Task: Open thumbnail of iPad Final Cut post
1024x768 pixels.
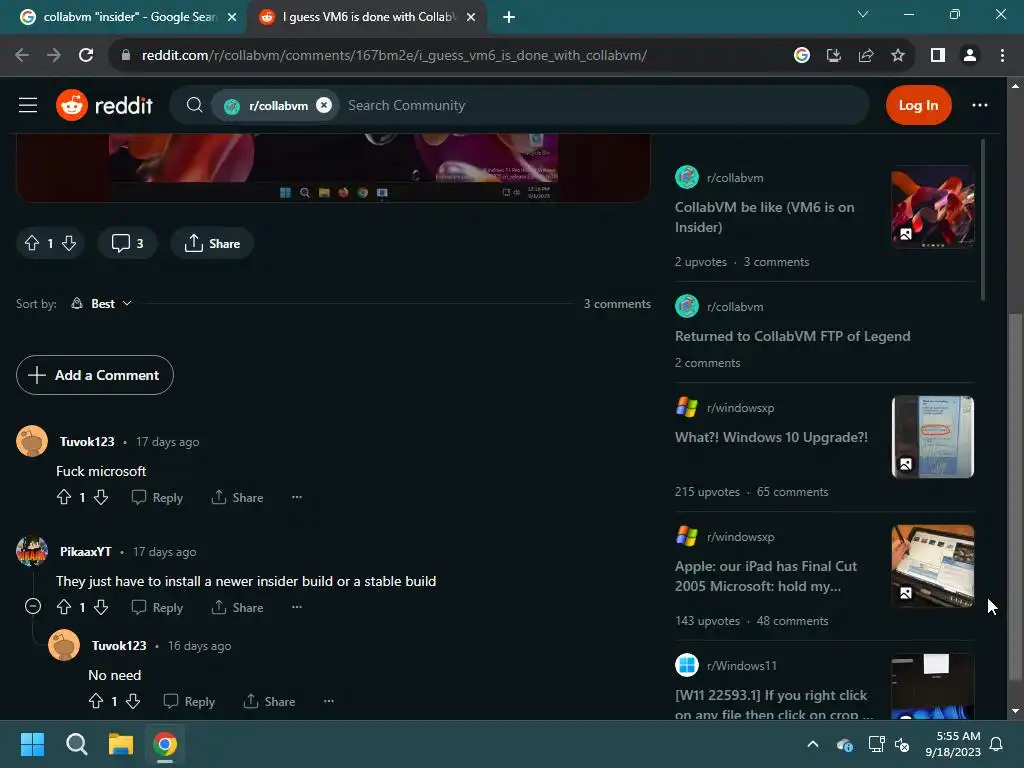Action: [933, 566]
